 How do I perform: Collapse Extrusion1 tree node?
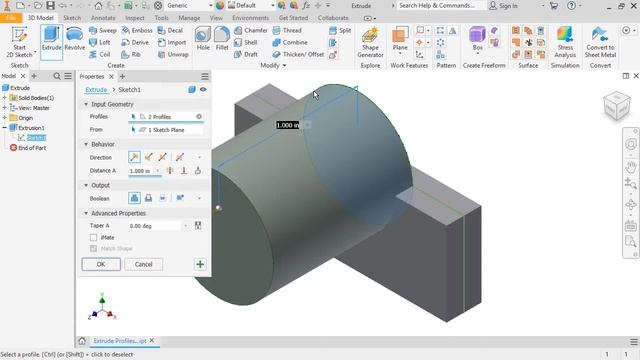pos(4,128)
